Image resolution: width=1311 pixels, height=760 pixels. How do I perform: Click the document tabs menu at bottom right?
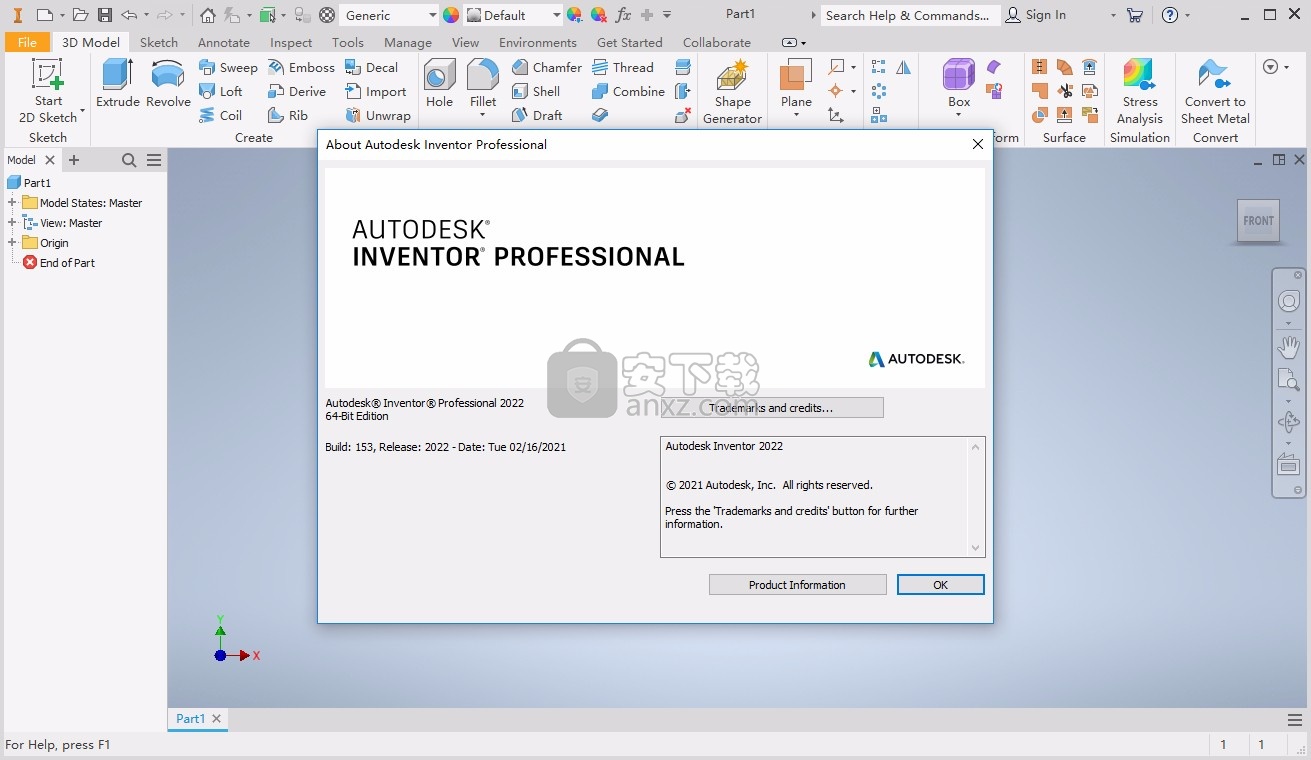[1296, 720]
